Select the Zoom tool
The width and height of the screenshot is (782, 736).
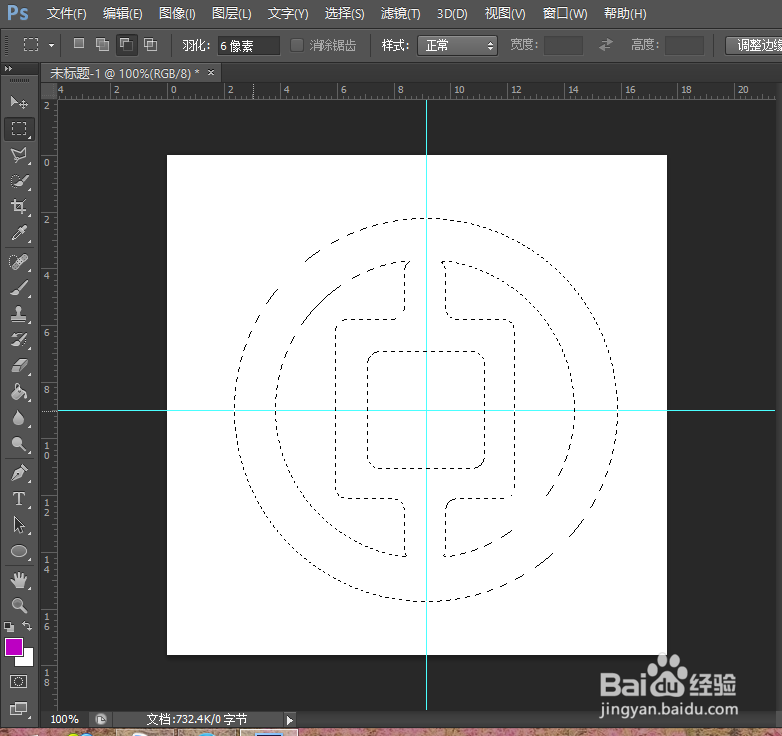tap(19, 605)
